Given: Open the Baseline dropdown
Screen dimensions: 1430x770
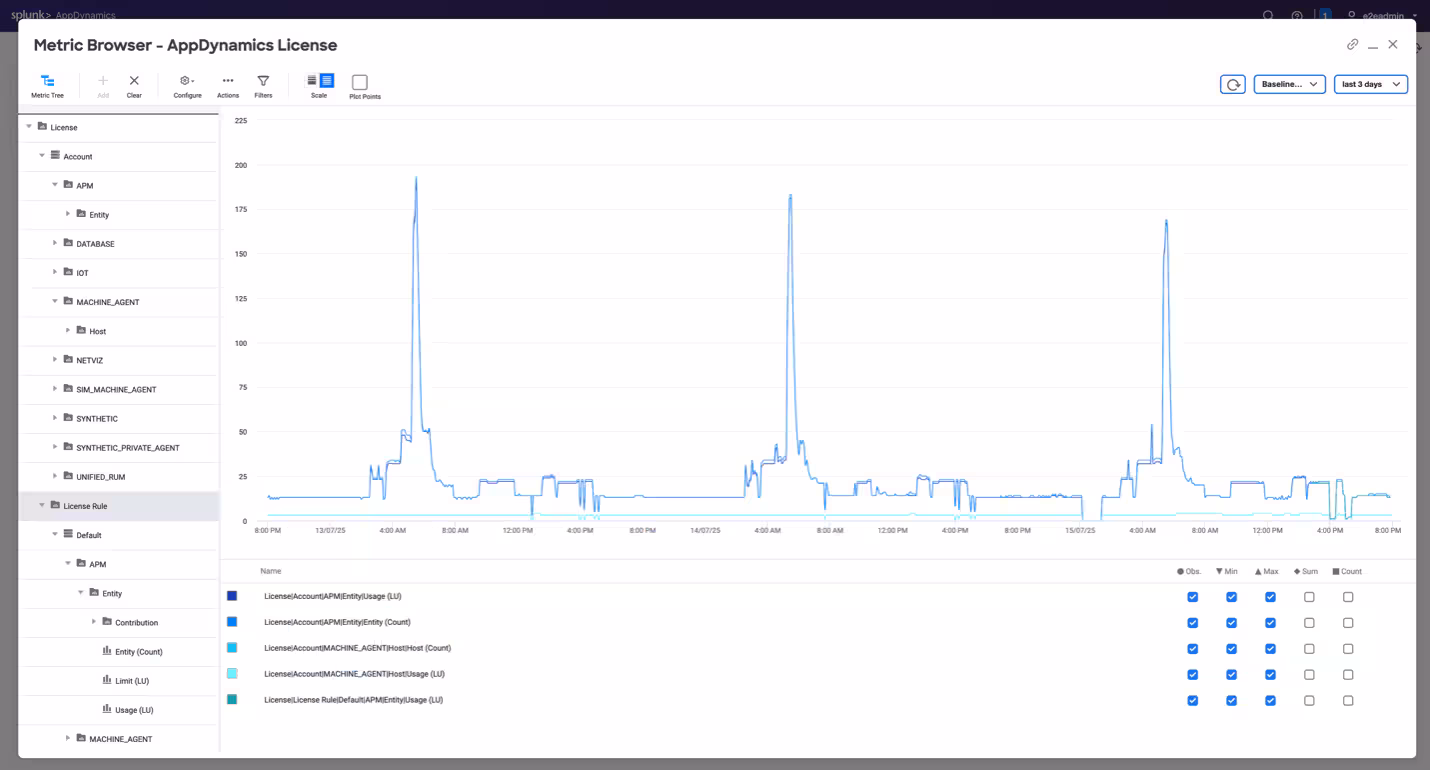Looking at the screenshot, I should [1289, 85].
